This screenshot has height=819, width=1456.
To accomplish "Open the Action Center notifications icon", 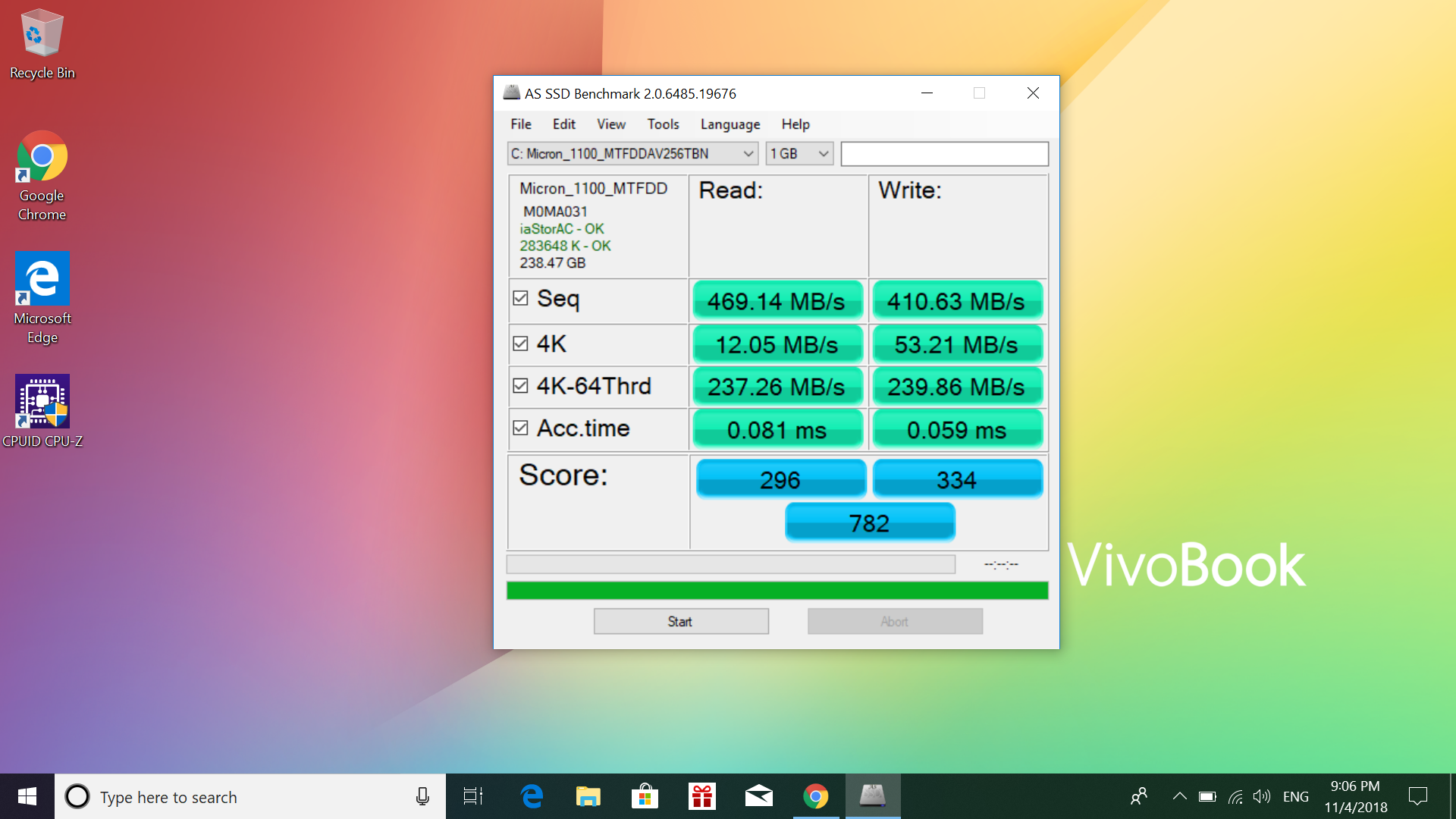I will click(x=1417, y=796).
